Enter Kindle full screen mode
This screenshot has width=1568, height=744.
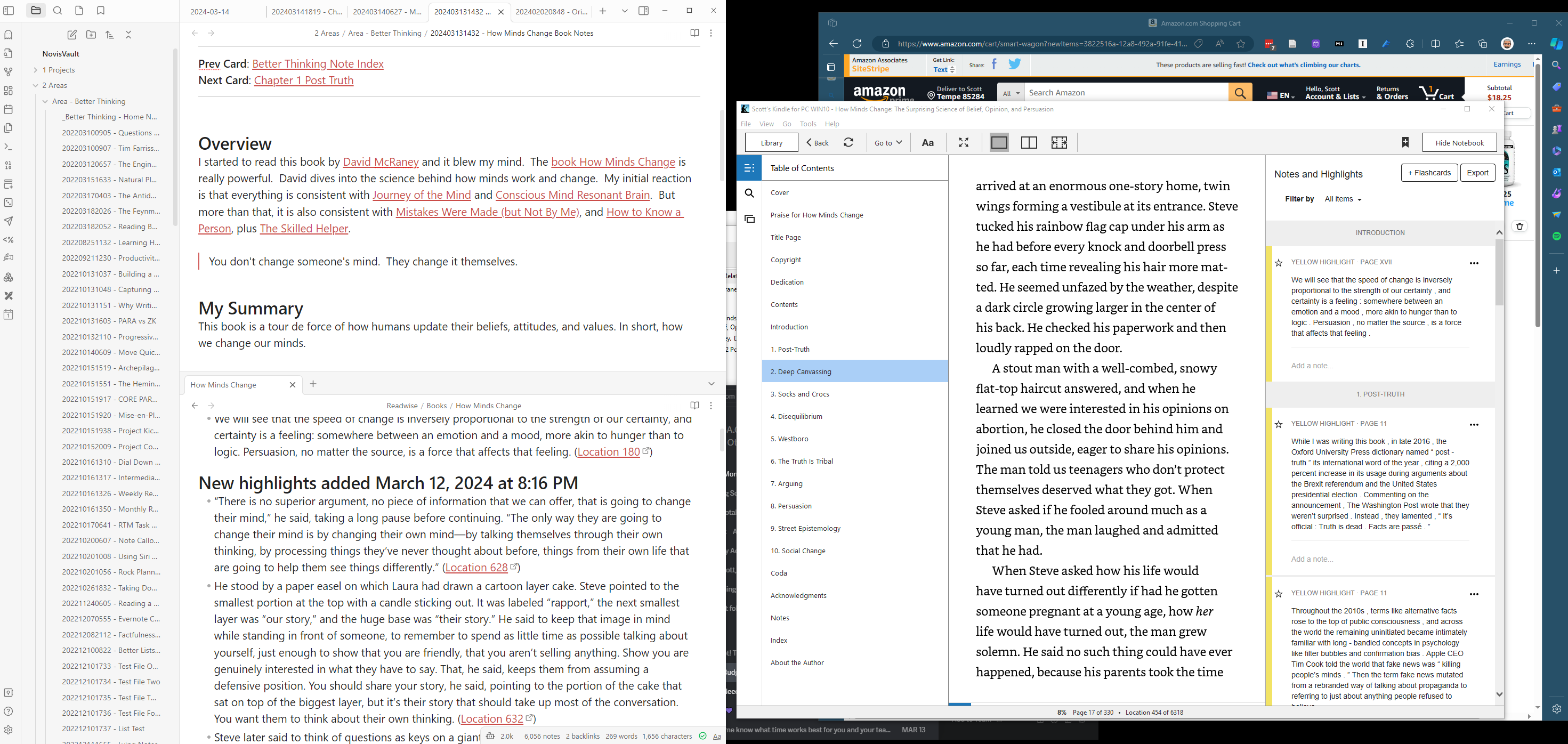[964, 142]
